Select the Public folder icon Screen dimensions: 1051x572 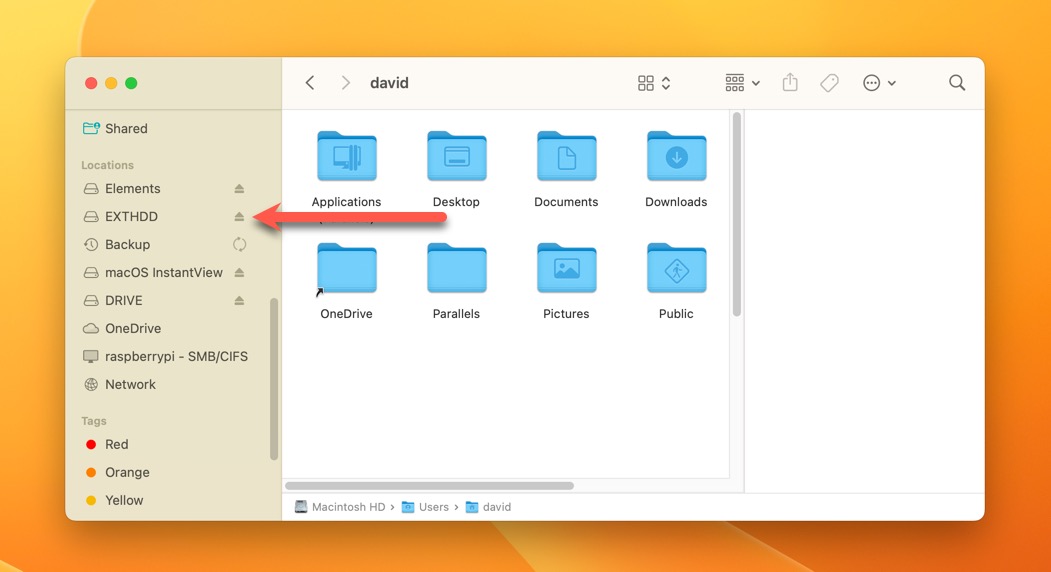(676, 268)
